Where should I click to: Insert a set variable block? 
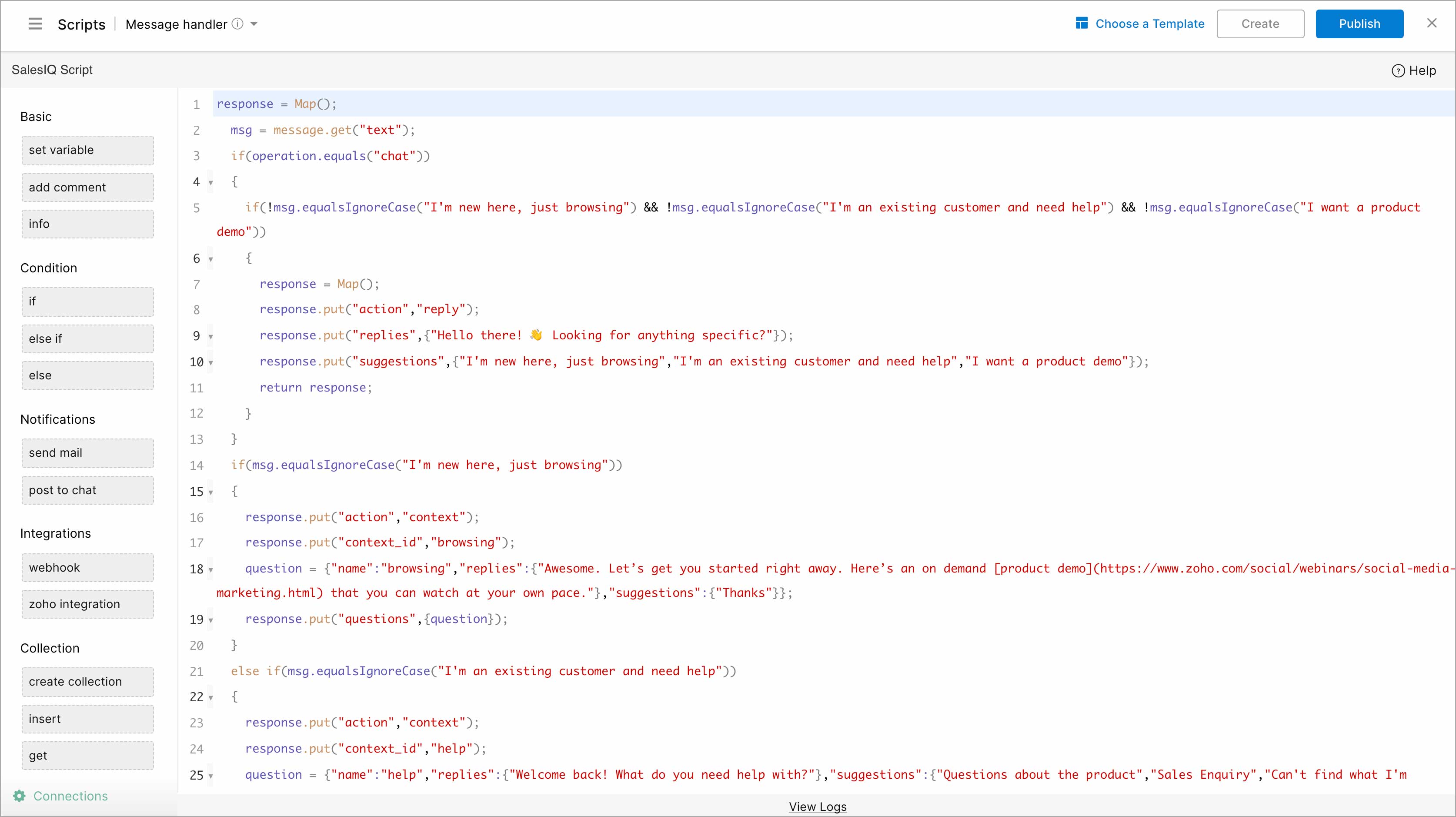coord(87,150)
